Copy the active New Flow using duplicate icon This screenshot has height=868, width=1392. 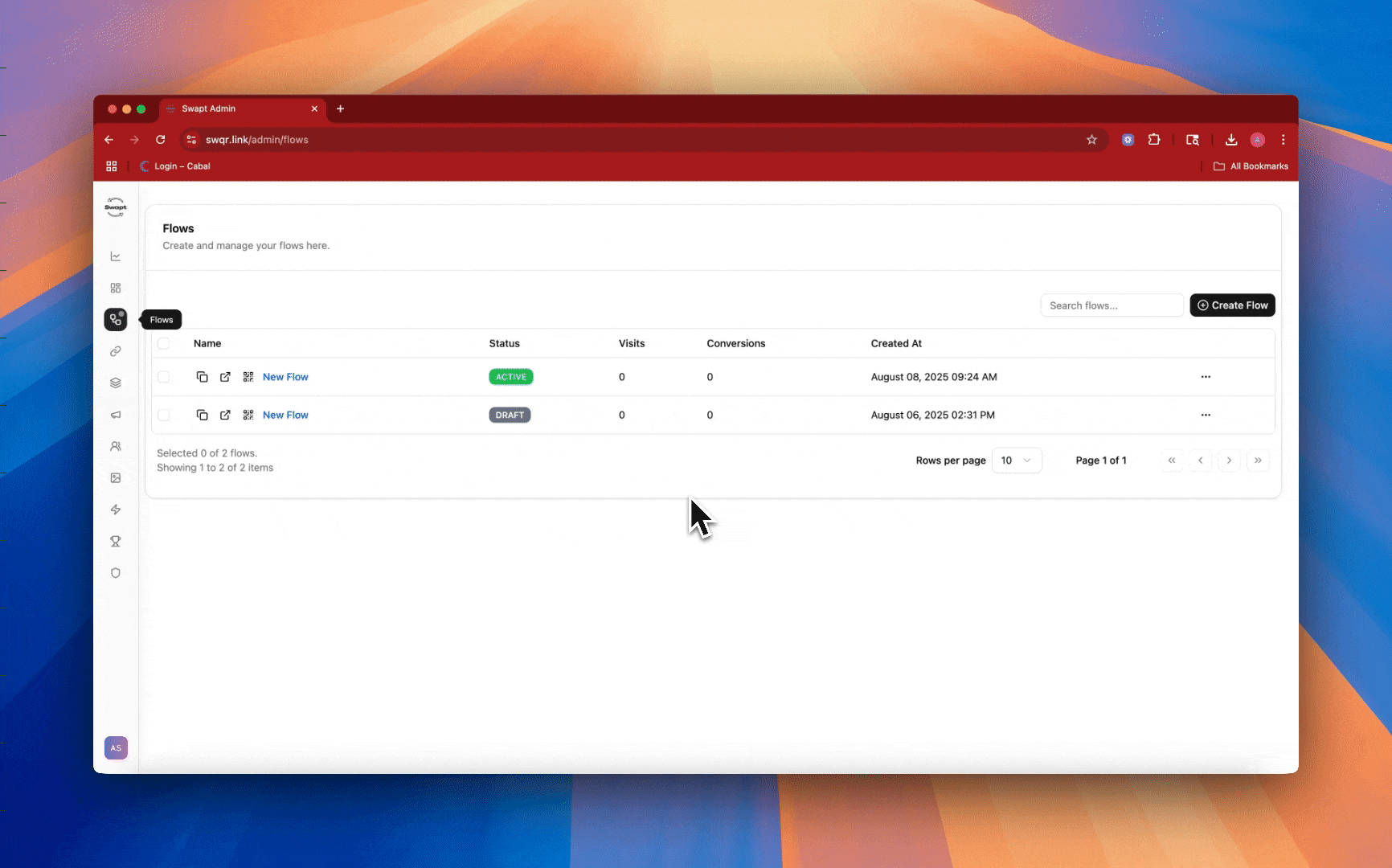203,377
